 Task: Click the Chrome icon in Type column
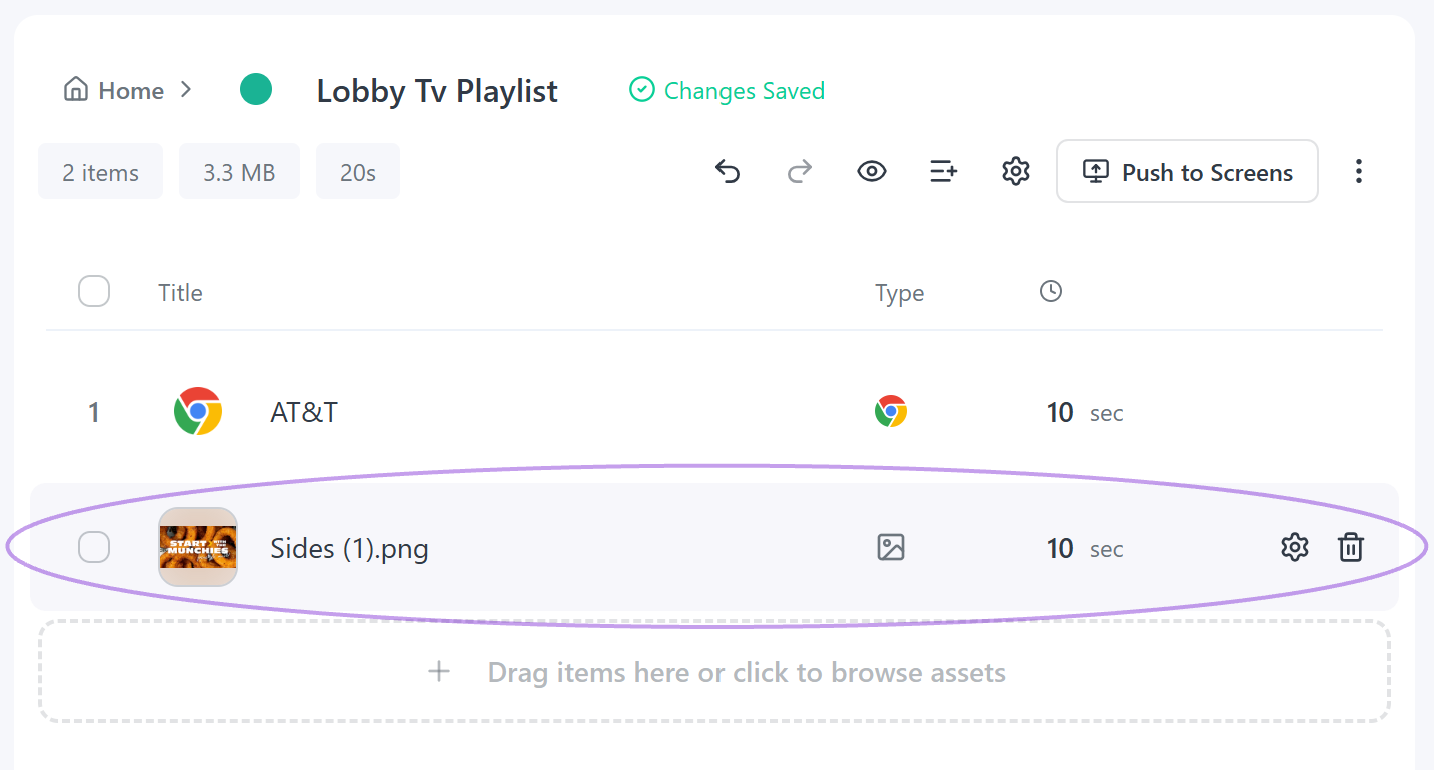pos(890,412)
